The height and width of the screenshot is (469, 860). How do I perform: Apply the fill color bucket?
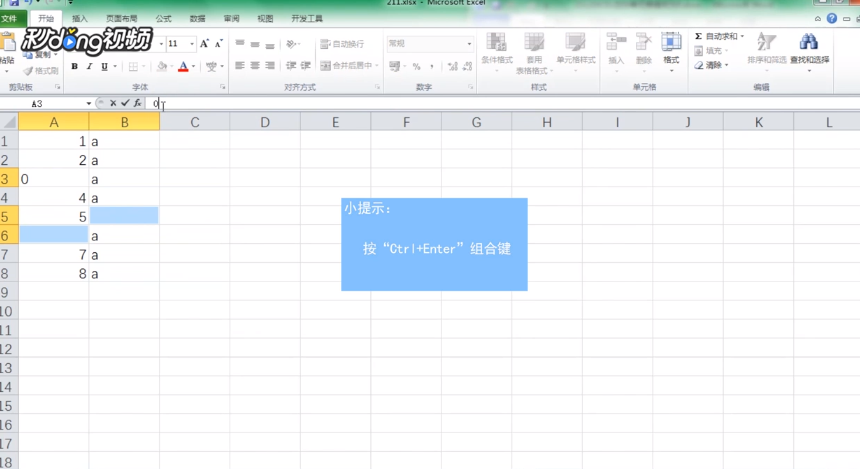(161, 66)
